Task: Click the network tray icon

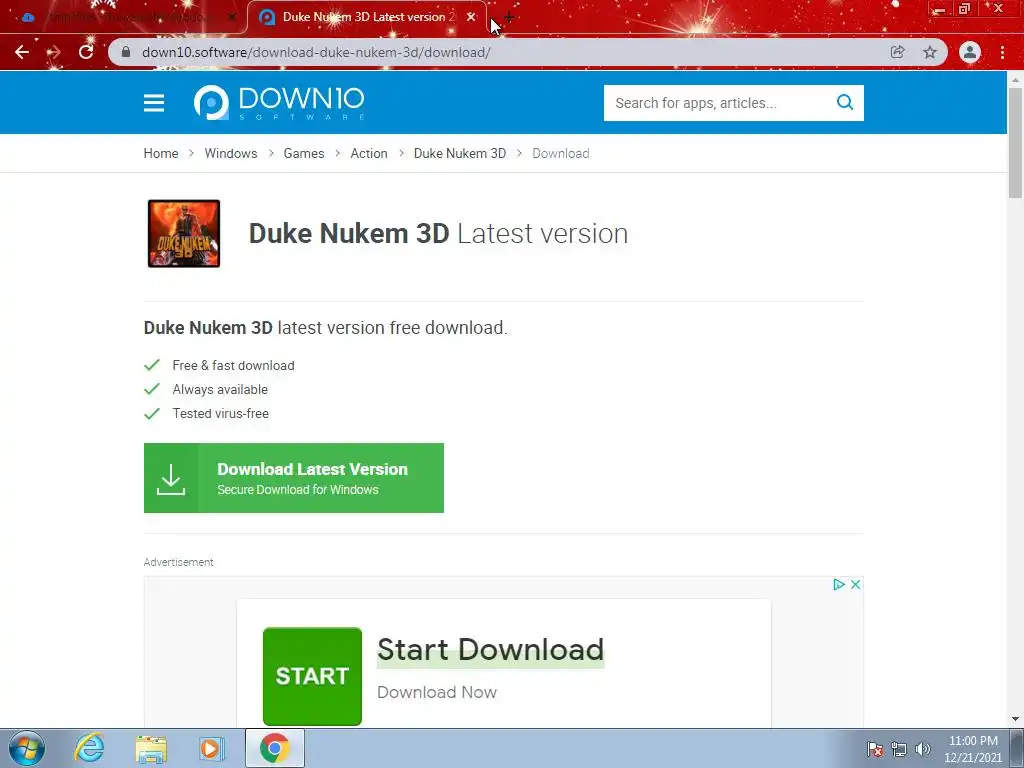Action: coord(899,749)
